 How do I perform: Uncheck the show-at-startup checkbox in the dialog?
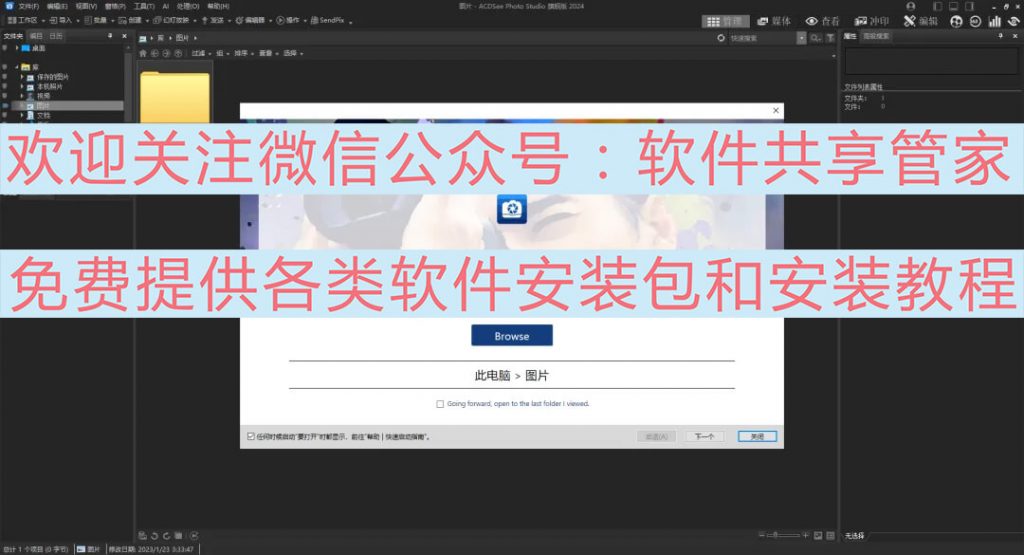click(x=251, y=436)
